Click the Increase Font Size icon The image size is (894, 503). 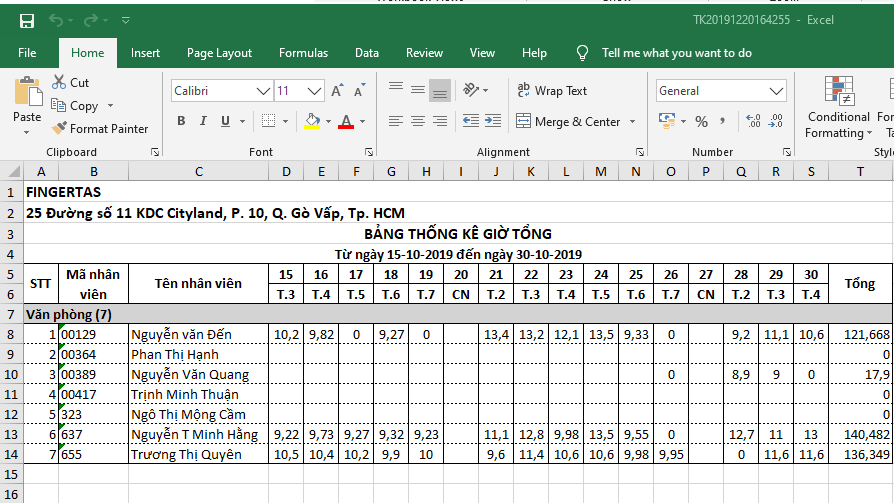(x=337, y=91)
